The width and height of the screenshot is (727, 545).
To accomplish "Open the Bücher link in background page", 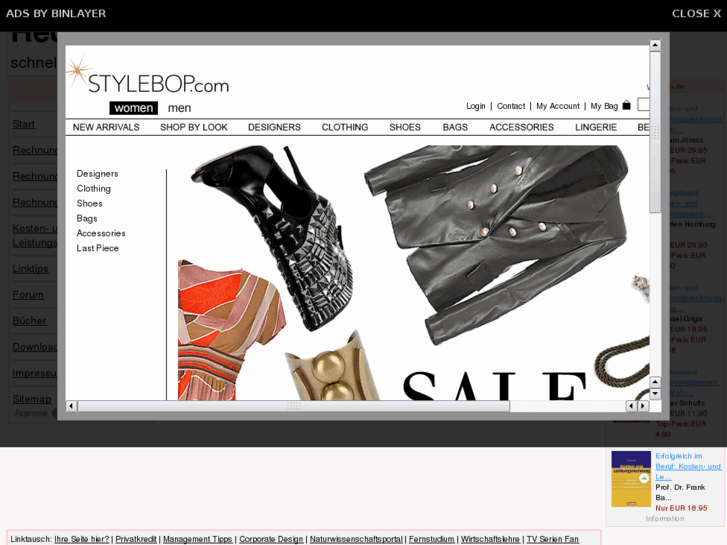I will [29, 321].
